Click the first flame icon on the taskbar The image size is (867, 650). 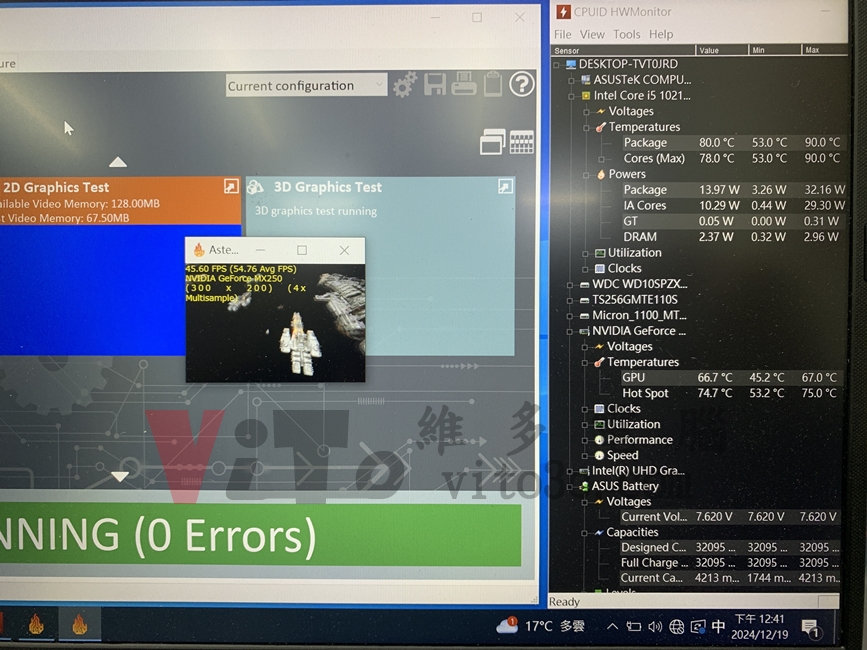click(x=36, y=625)
